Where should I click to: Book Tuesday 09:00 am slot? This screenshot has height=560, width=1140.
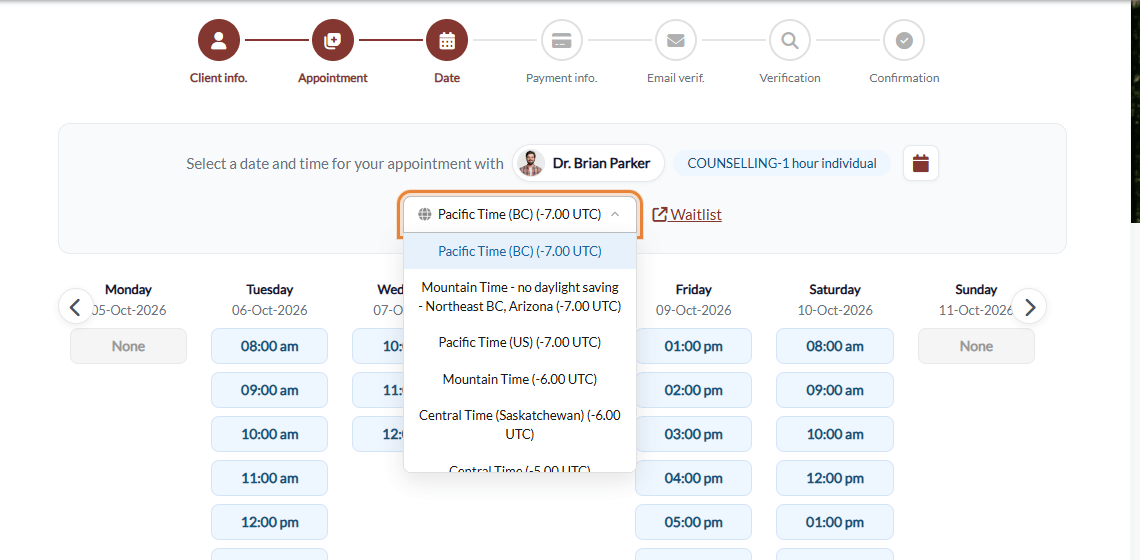pyautogui.click(x=270, y=390)
